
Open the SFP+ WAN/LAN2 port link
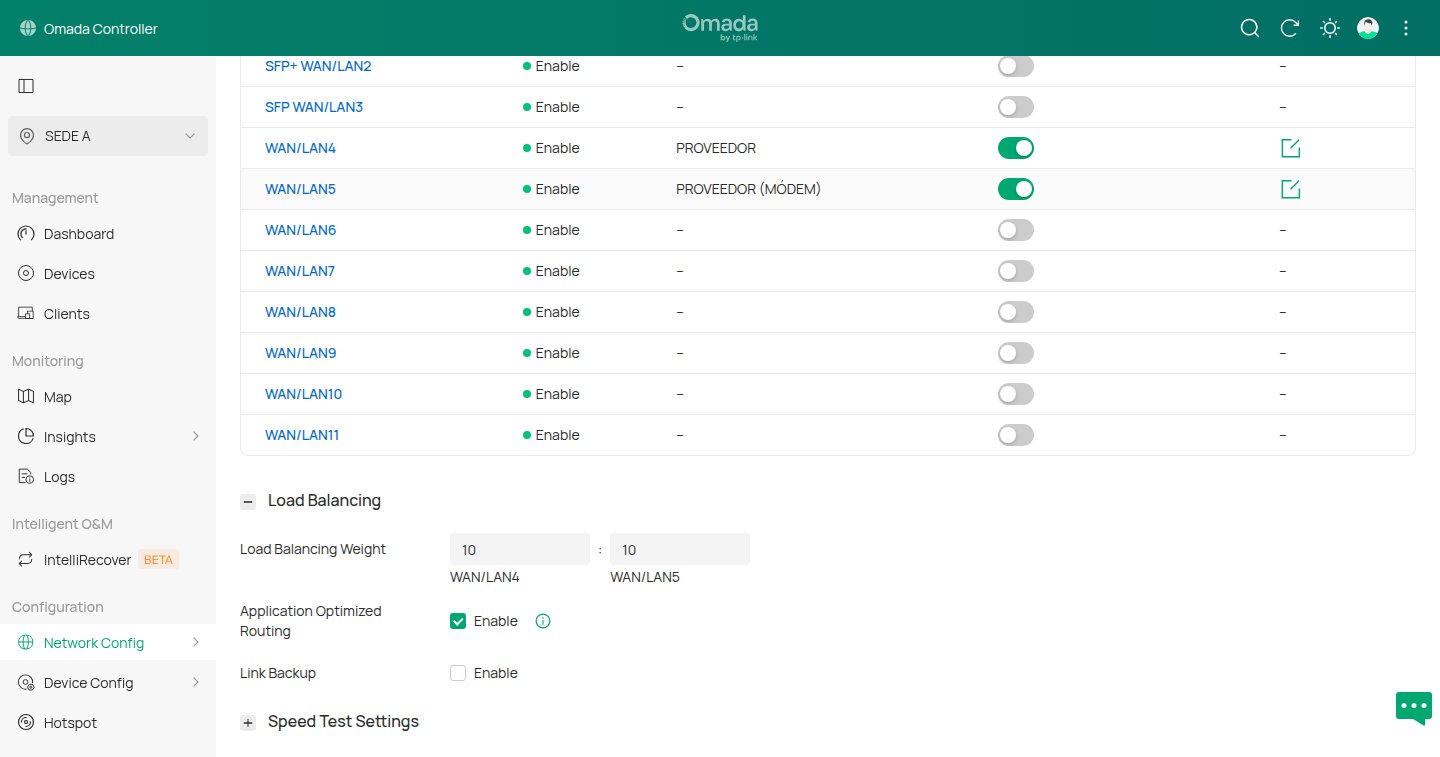click(x=318, y=66)
